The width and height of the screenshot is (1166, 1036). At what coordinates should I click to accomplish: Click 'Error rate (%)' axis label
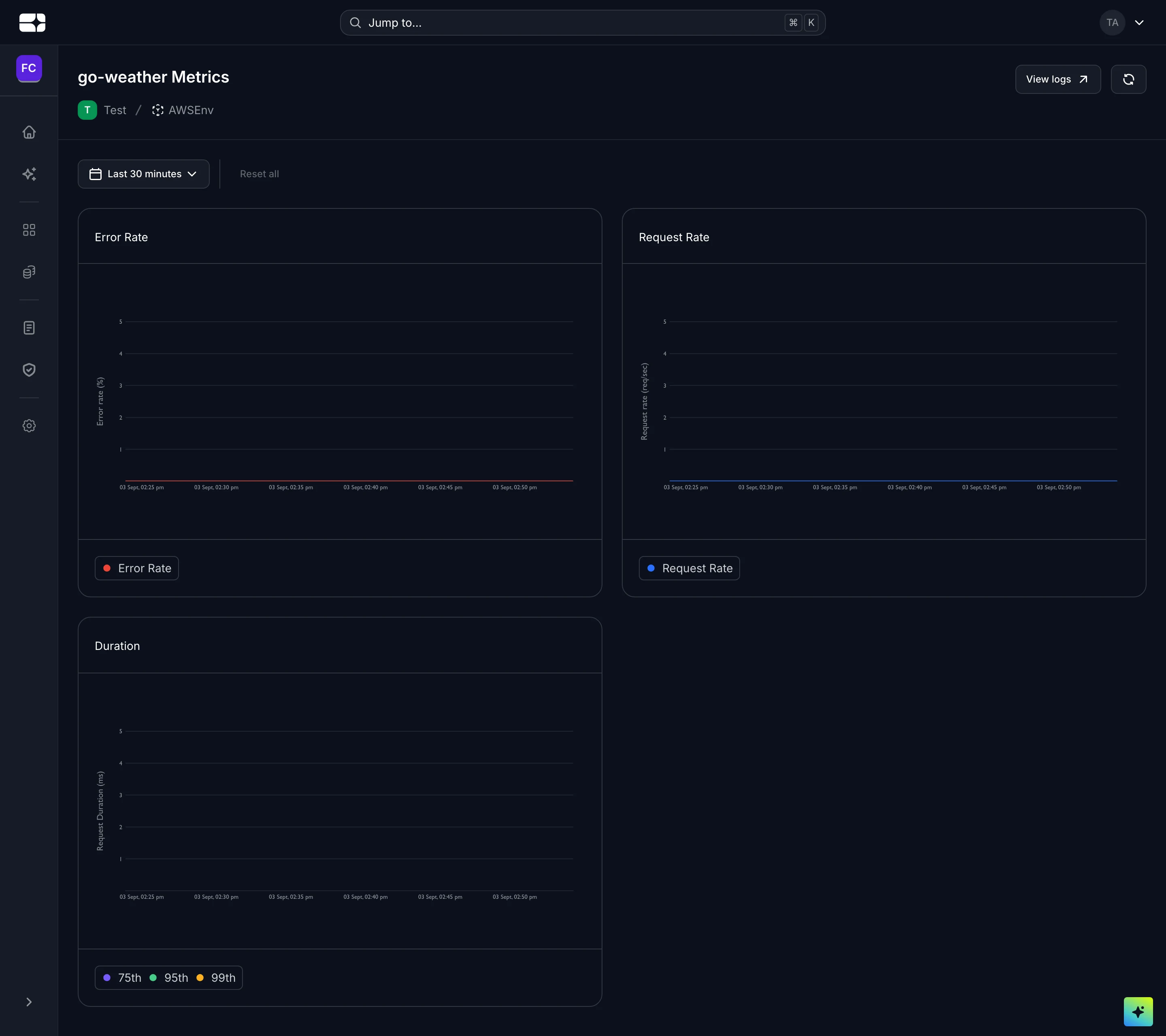click(100, 401)
